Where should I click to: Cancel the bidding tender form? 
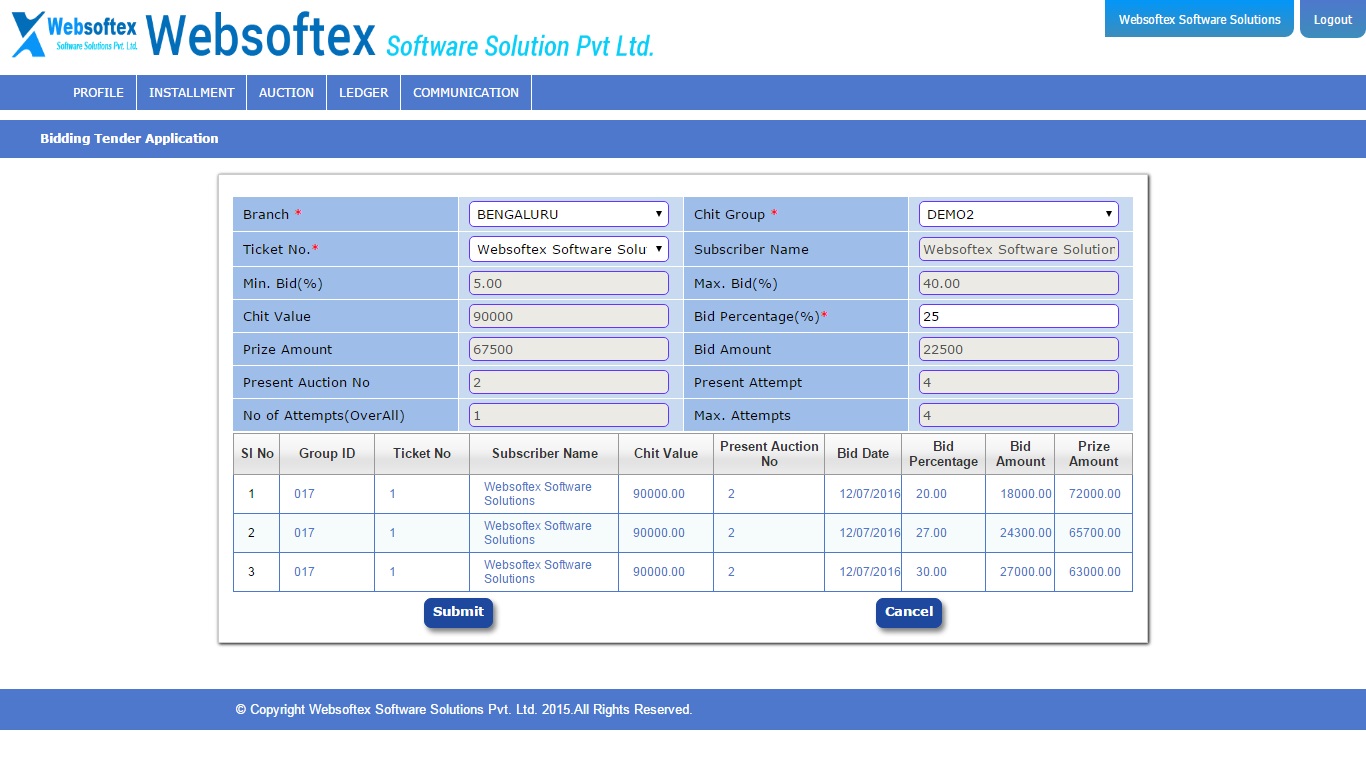click(x=909, y=612)
